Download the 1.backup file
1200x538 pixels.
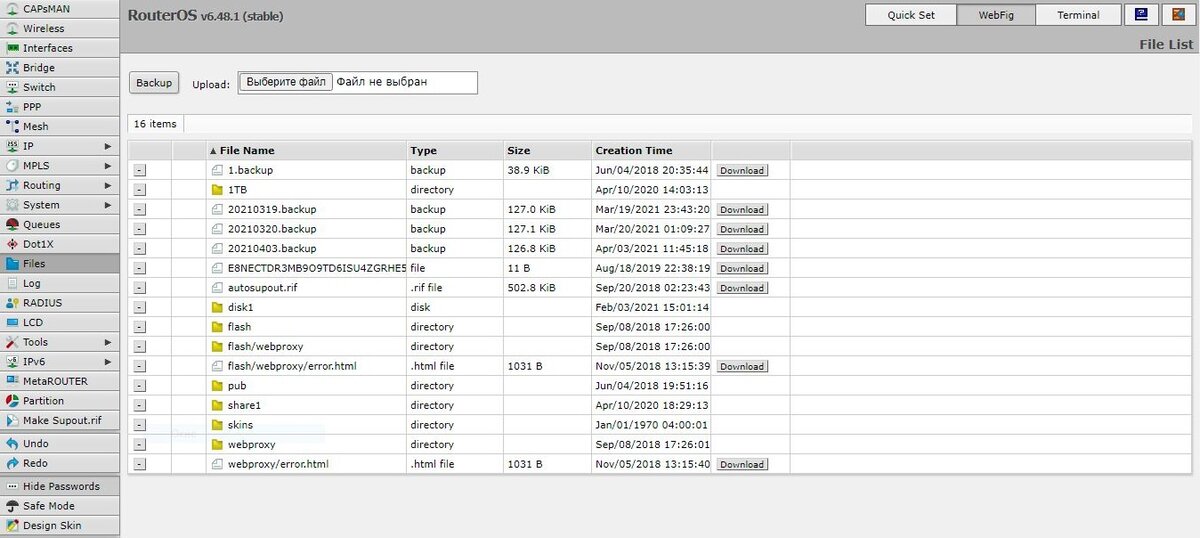tap(742, 171)
